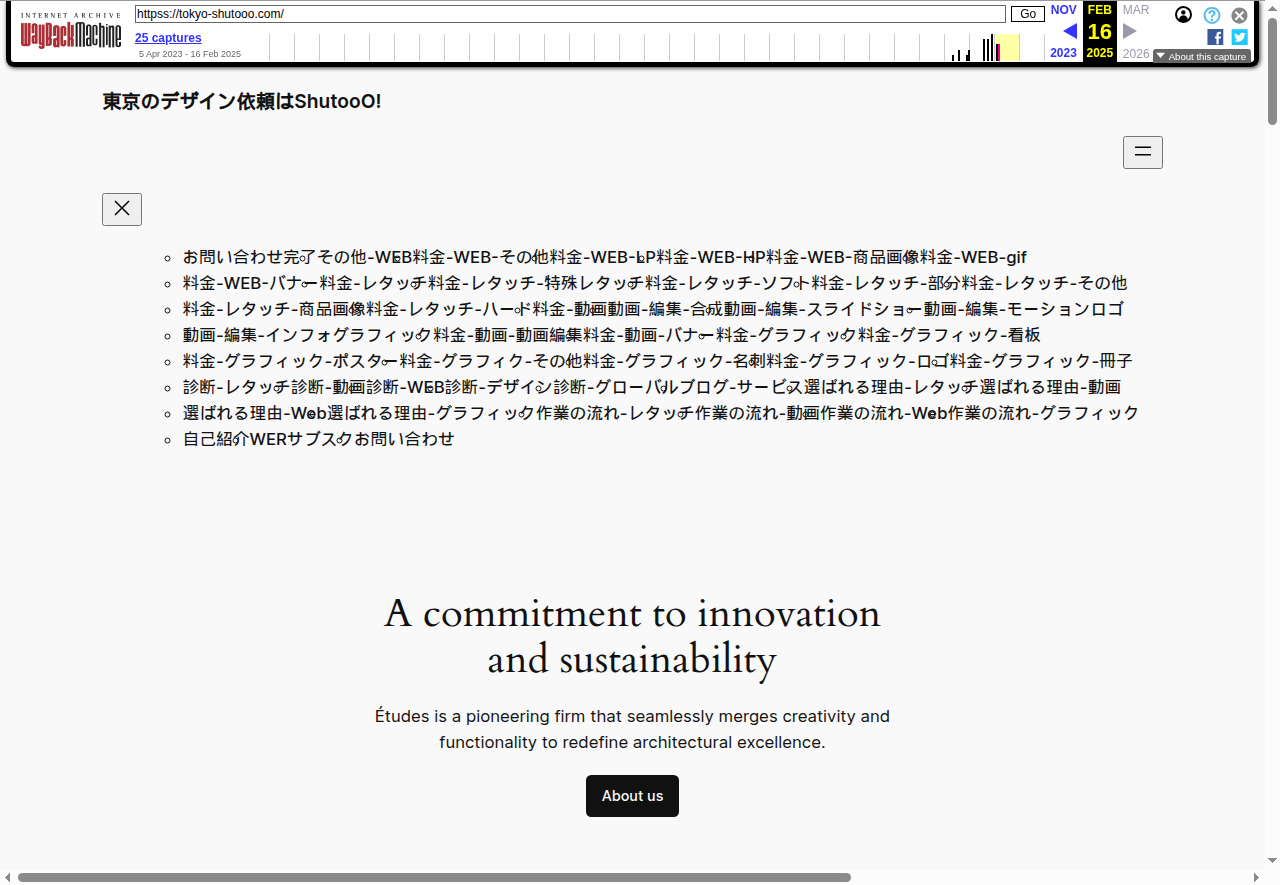Expand the About this capture dropdown

(1201, 57)
